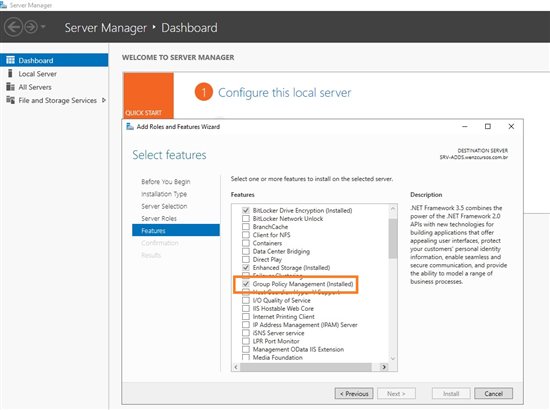This screenshot has width=550, height=410.
Task: Close the Add Roles and Features Wizard
Action: [511, 126]
